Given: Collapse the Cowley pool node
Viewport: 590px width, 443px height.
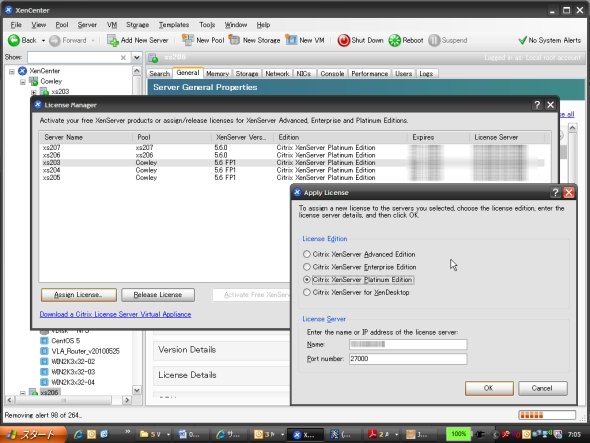Looking at the screenshot, I should (23, 82).
